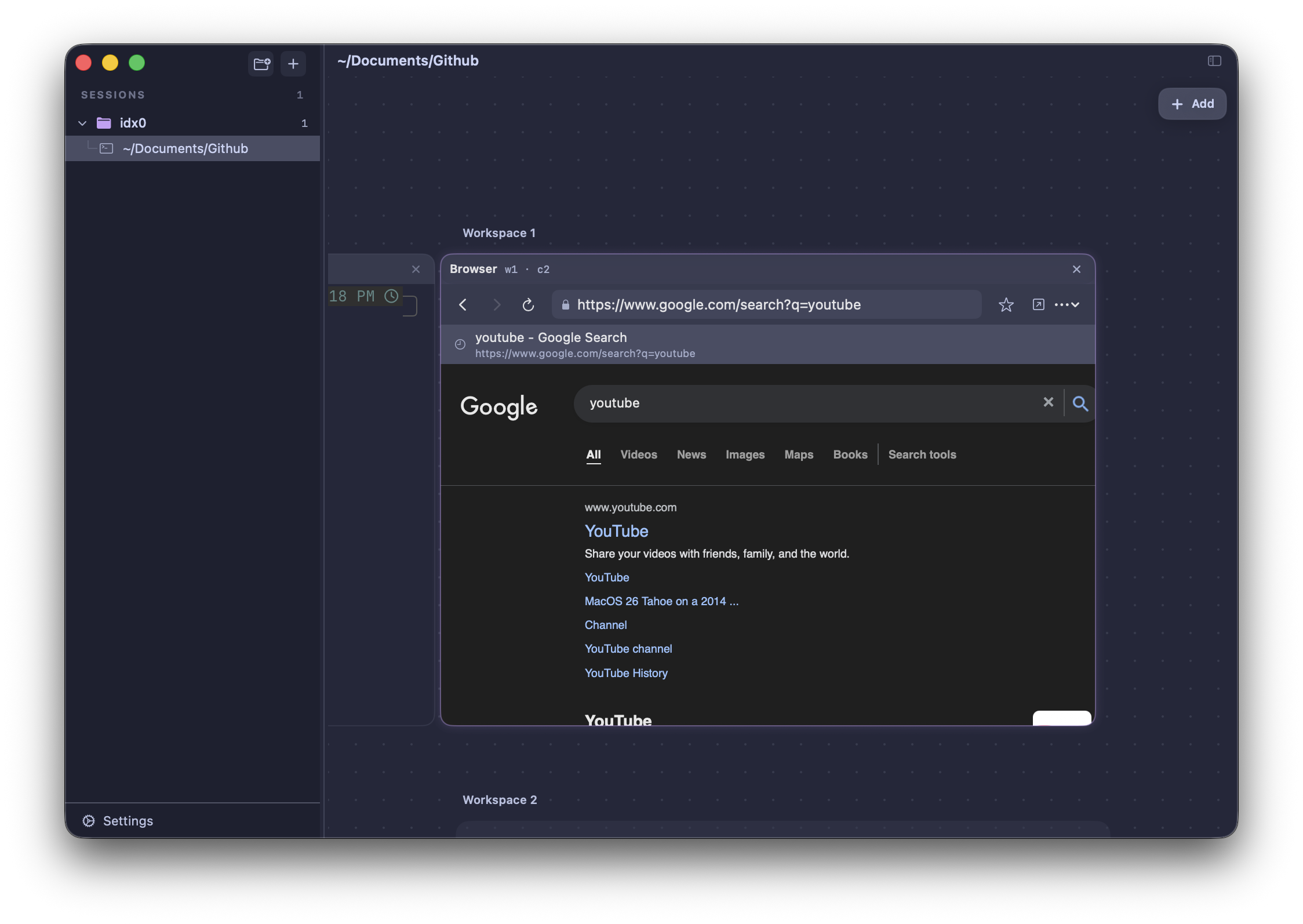The width and height of the screenshot is (1303, 924).
Task: Switch to the Maps tab
Action: click(x=799, y=455)
